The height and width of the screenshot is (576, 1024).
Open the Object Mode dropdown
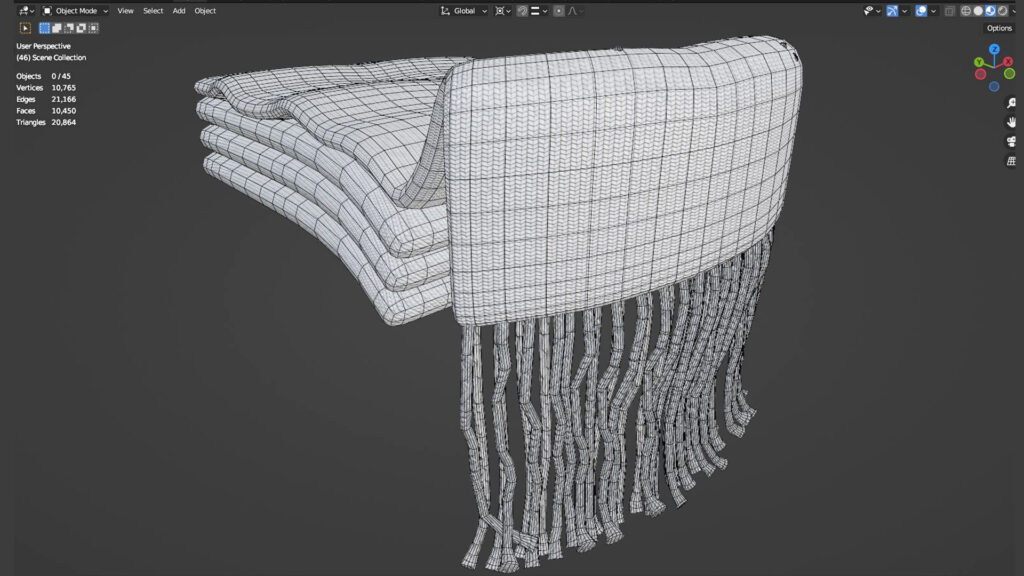(x=75, y=11)
